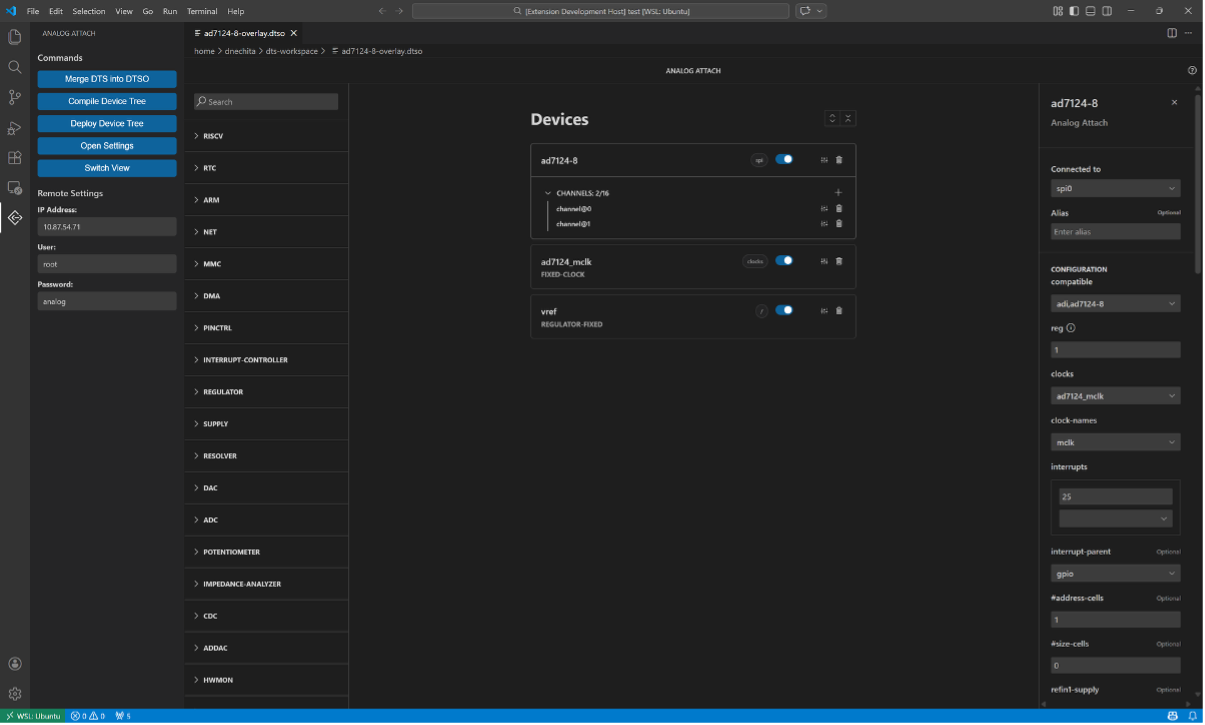Click Open Settings button

point(107,146)
